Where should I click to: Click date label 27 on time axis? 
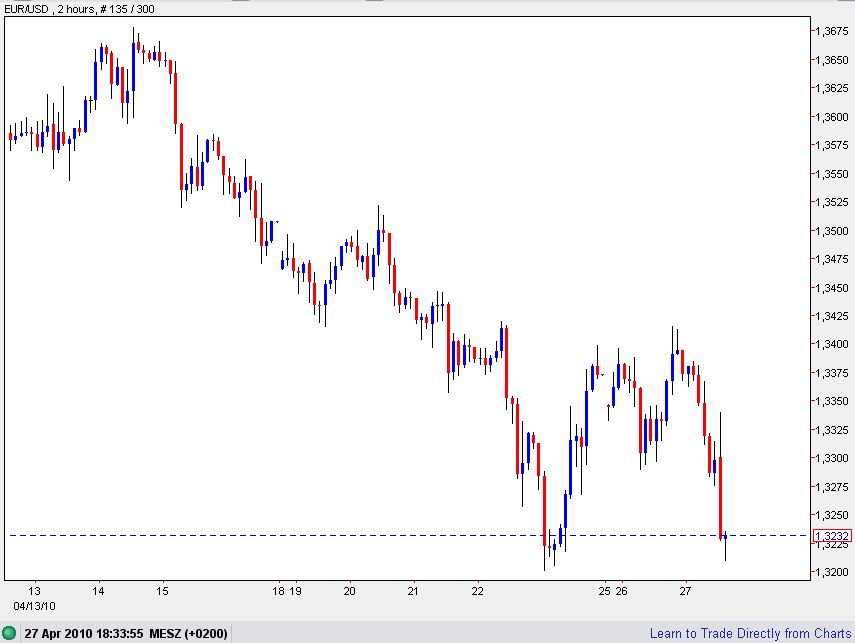tap(685, 591)
